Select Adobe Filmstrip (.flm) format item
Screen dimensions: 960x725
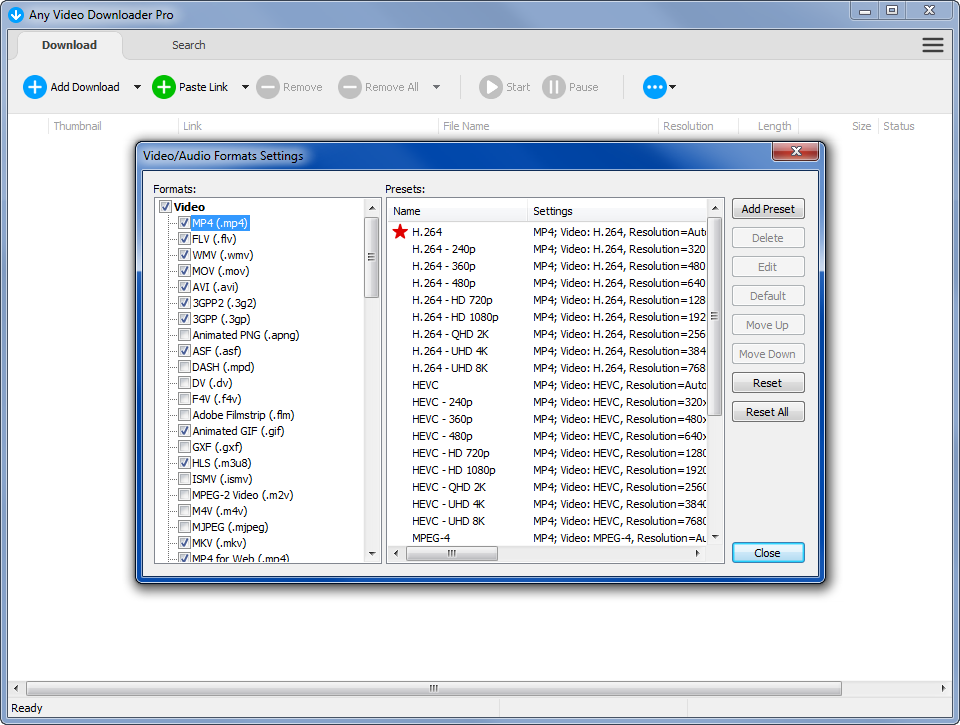243,415
